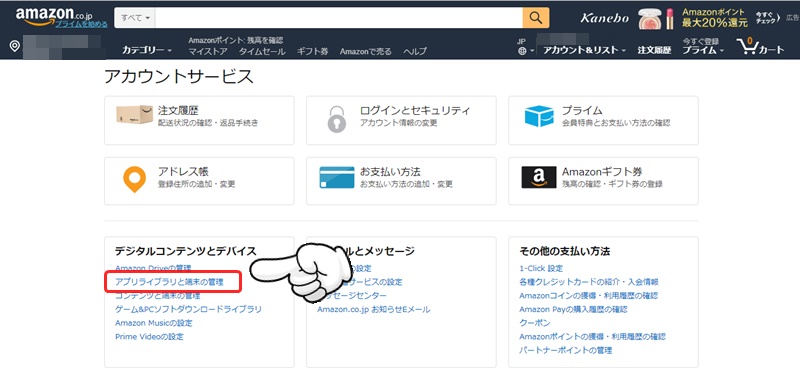The image size is (800, 370).
Task: Open Amazonポイントの獲得・利用履歴の確認 link
Action: pyautogui.click(x=592, y=337)
